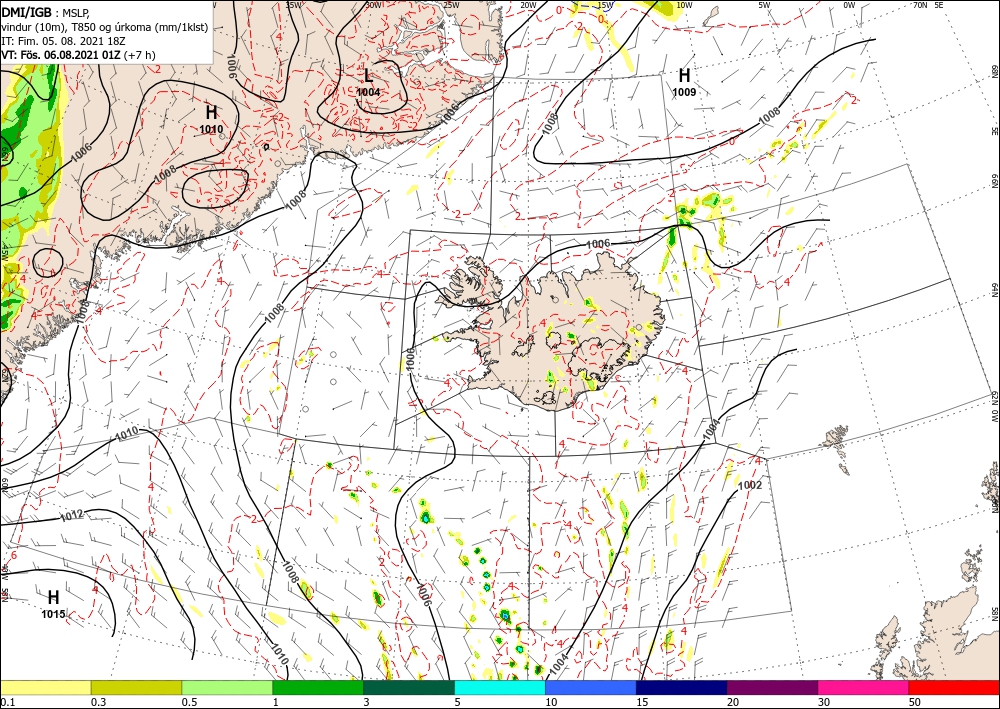Viewport: 1000px width, 709px height.
Task: Click the "64N" latitude label
Action: 994,290
